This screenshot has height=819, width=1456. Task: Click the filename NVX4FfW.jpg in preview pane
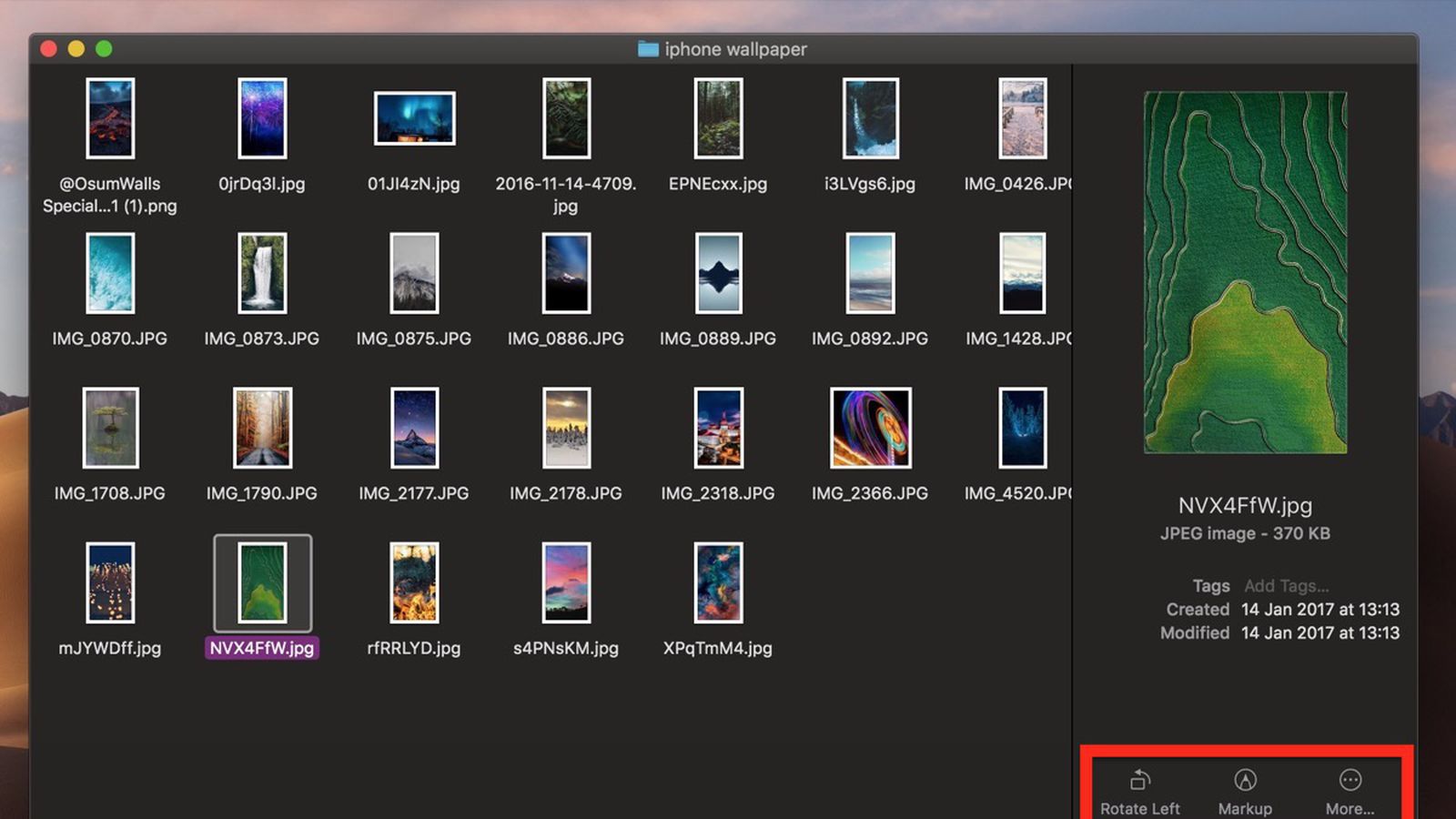(x=1246, y=506)
